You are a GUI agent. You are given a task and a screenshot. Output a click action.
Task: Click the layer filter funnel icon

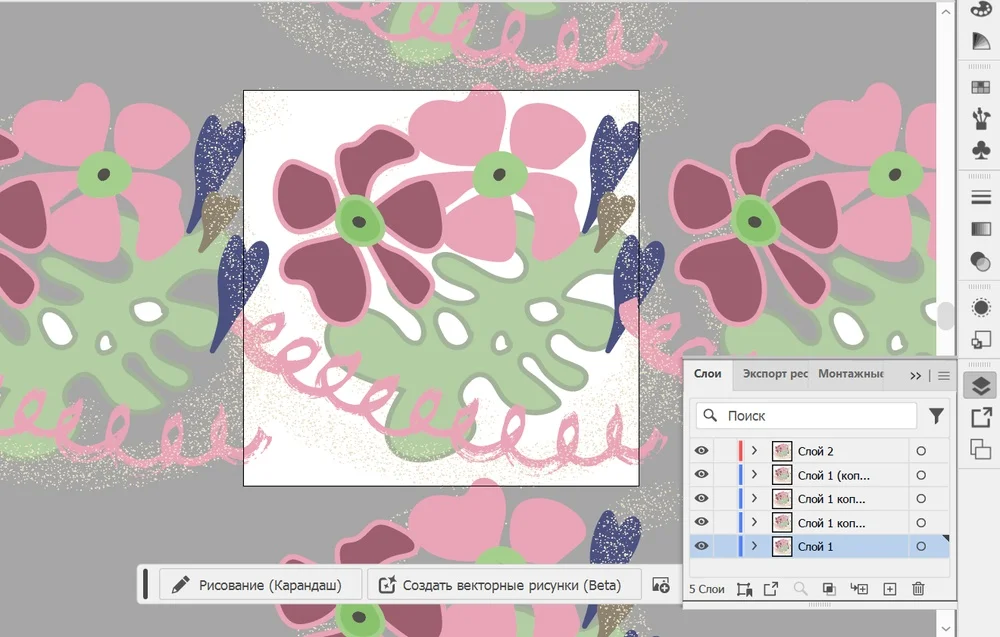click(x=936, y=416)
